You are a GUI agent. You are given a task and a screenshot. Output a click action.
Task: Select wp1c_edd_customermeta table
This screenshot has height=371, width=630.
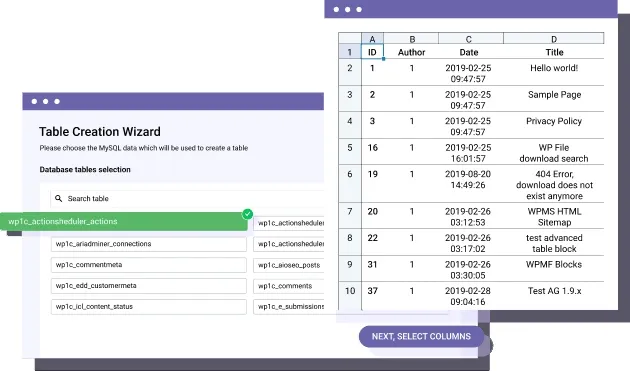[149, 286]
